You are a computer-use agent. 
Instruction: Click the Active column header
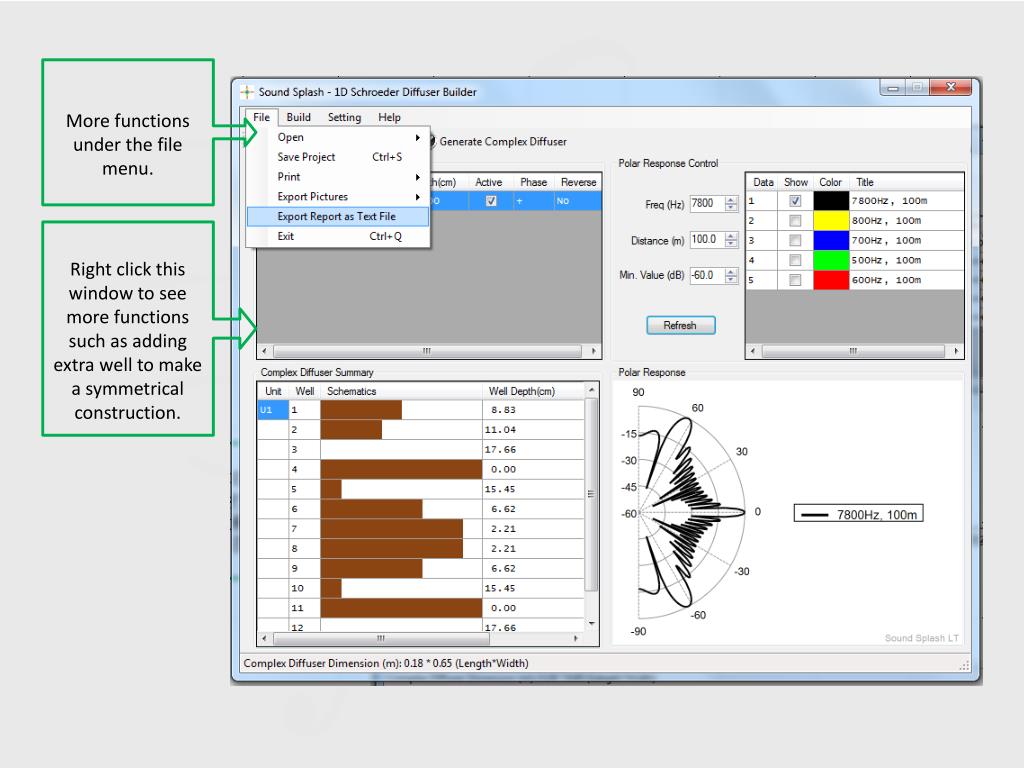tap(488, 182)
